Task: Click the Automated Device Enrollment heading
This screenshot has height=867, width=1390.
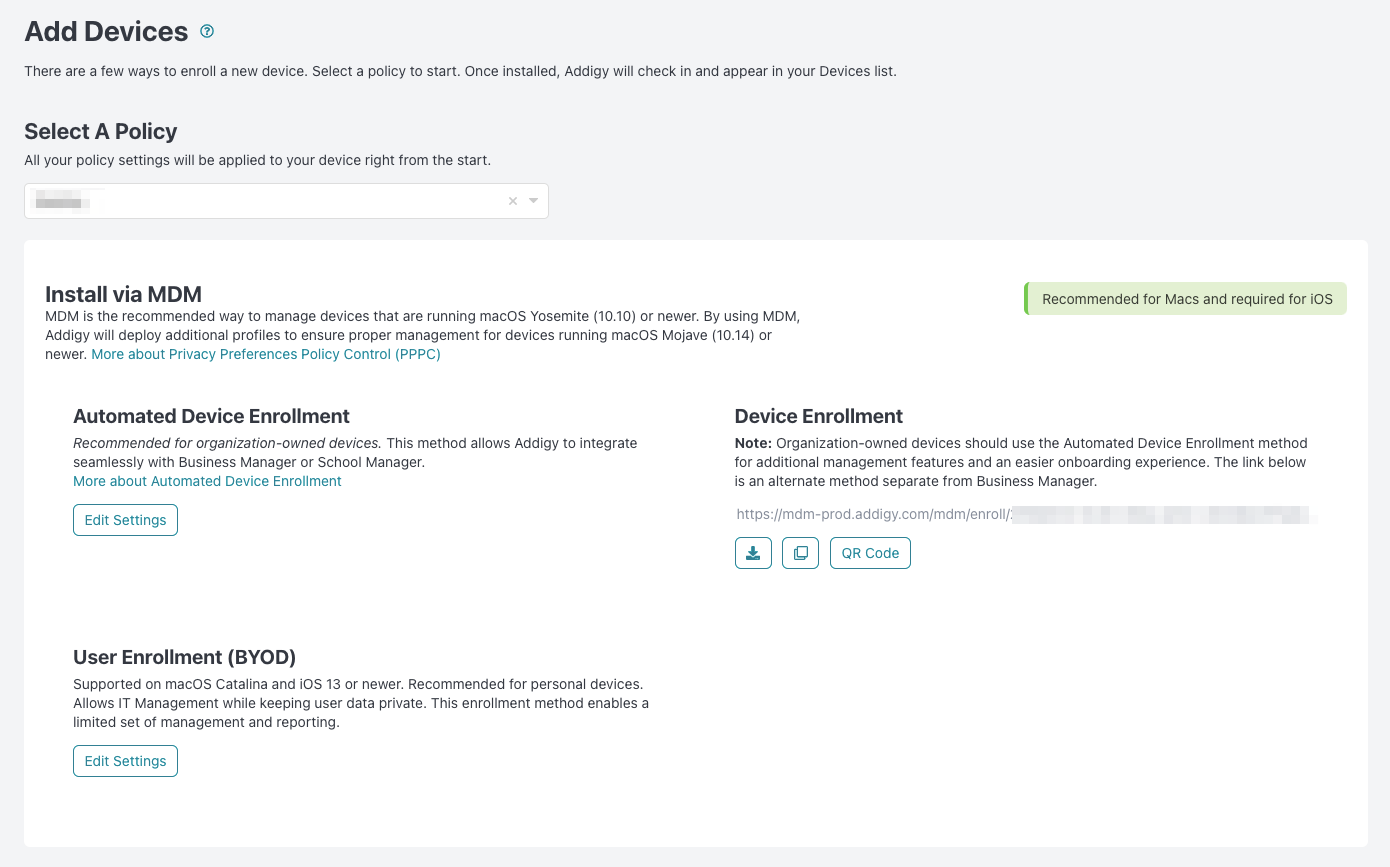Action: coord(211,416)
